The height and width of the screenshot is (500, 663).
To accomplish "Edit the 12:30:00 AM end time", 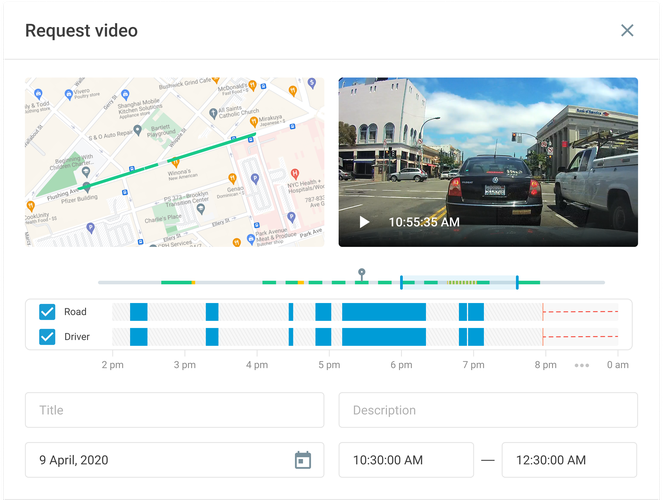I will pos(569,460).
